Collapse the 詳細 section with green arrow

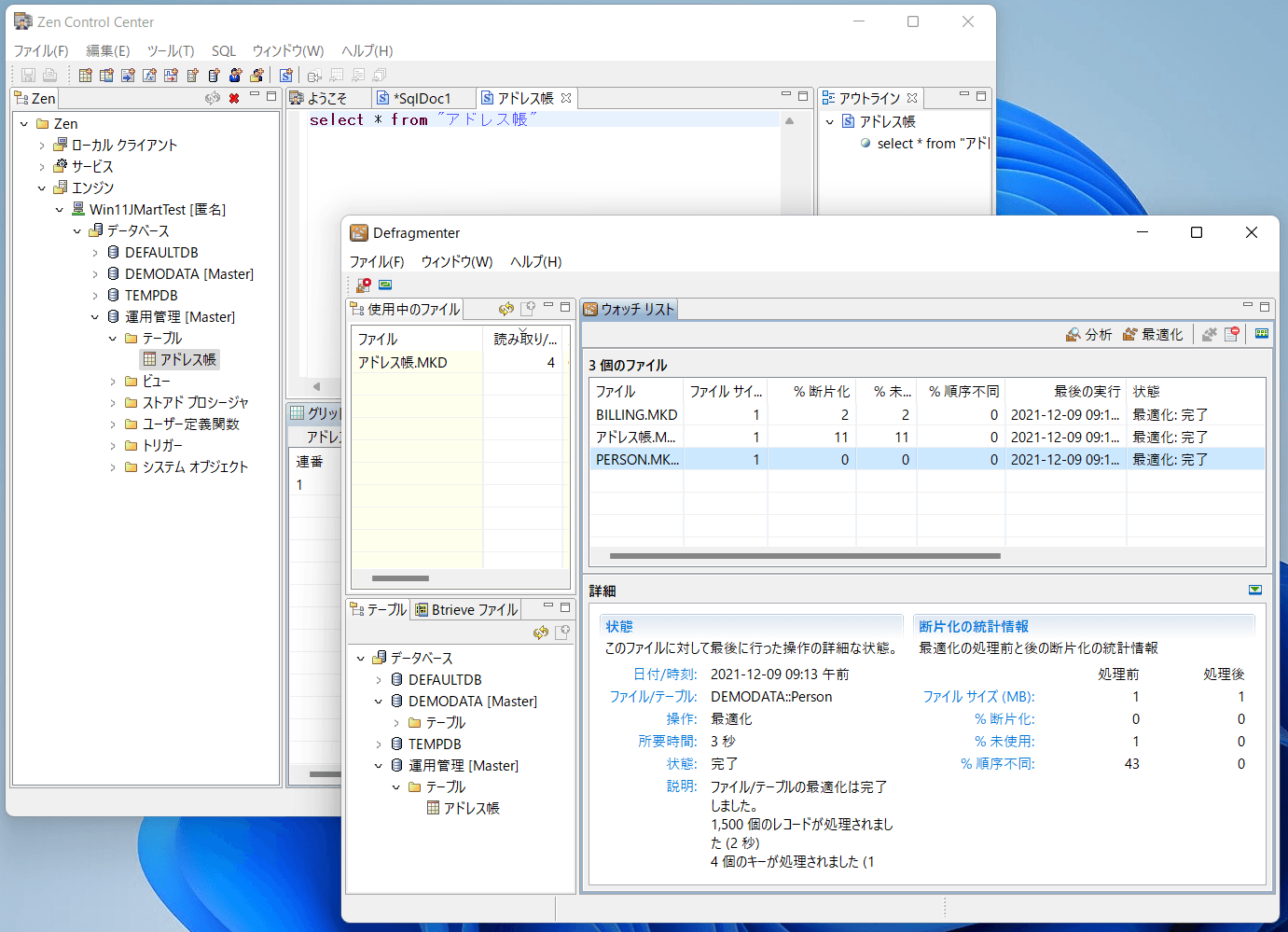[x=1255, y=590]
